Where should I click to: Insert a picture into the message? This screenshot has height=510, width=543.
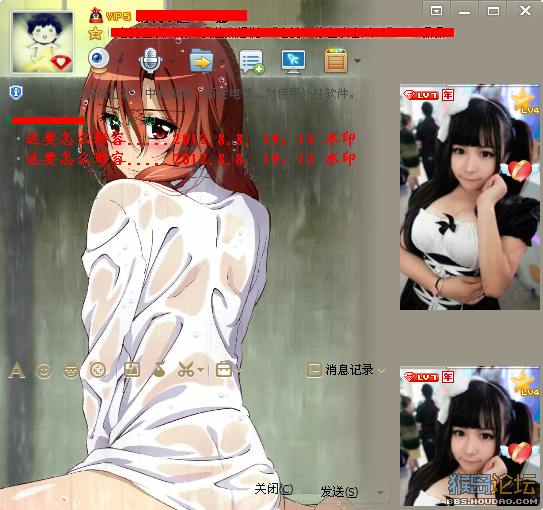tap(132, 370)
